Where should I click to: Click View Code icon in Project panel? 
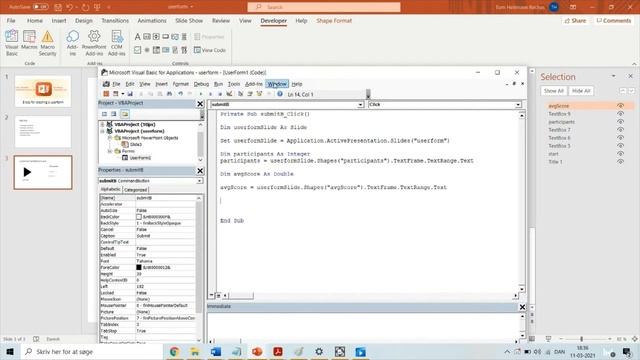pos(104,114)
